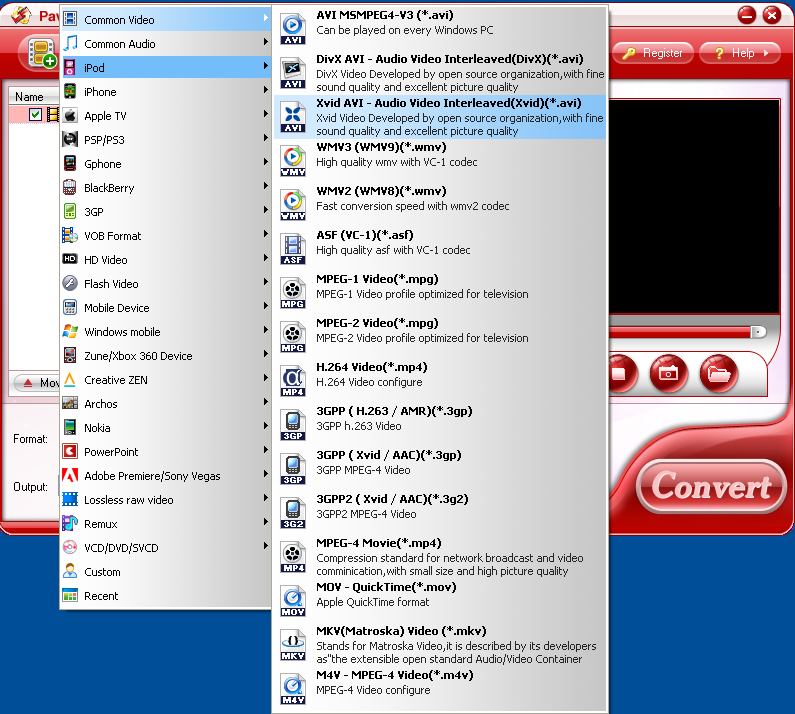Choose the Recent menu entry
The width and height of the screenshot is (795, 714).
pos(165,596)
